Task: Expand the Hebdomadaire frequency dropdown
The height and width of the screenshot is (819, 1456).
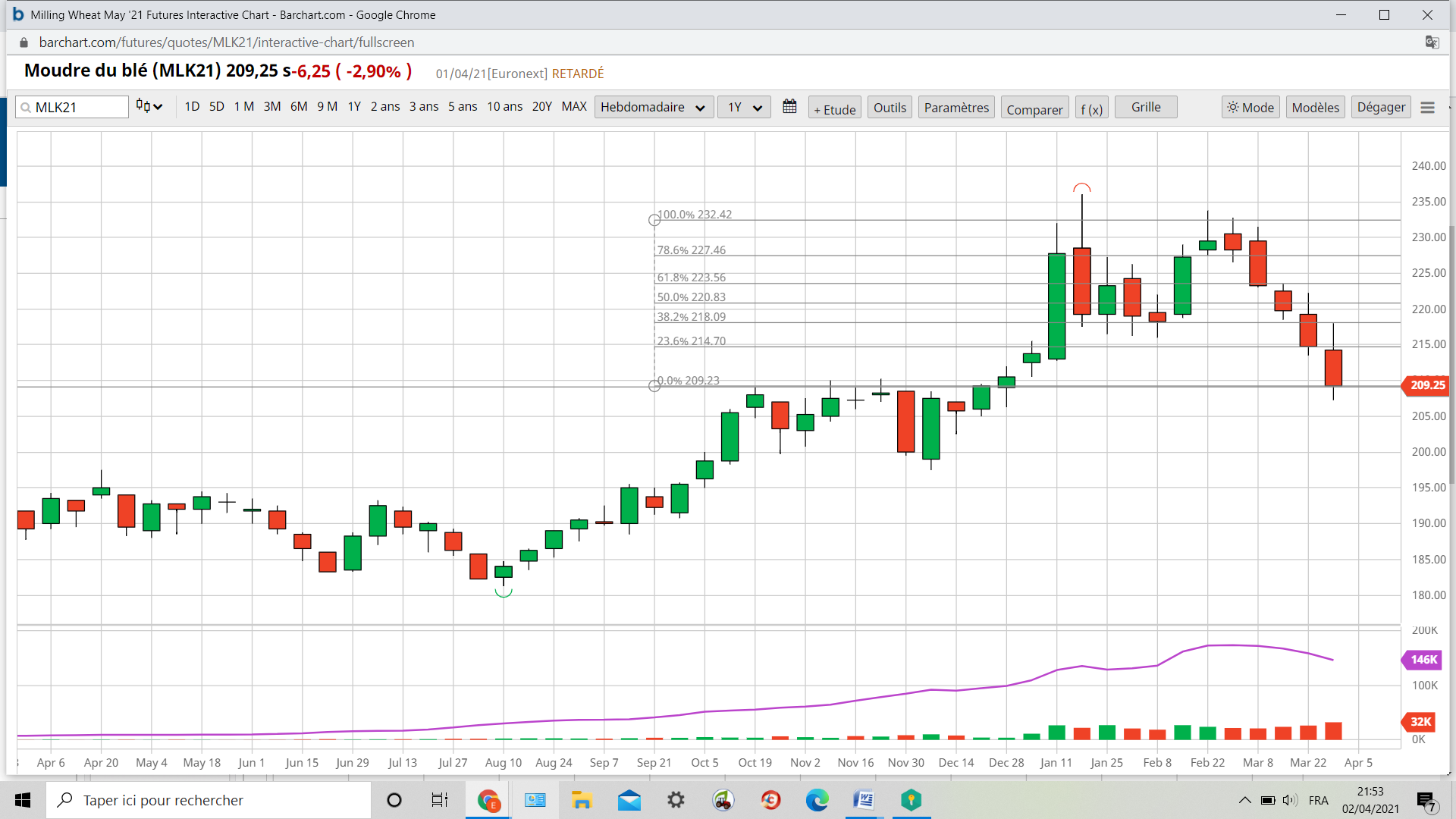Action: (x=653, y=107)
